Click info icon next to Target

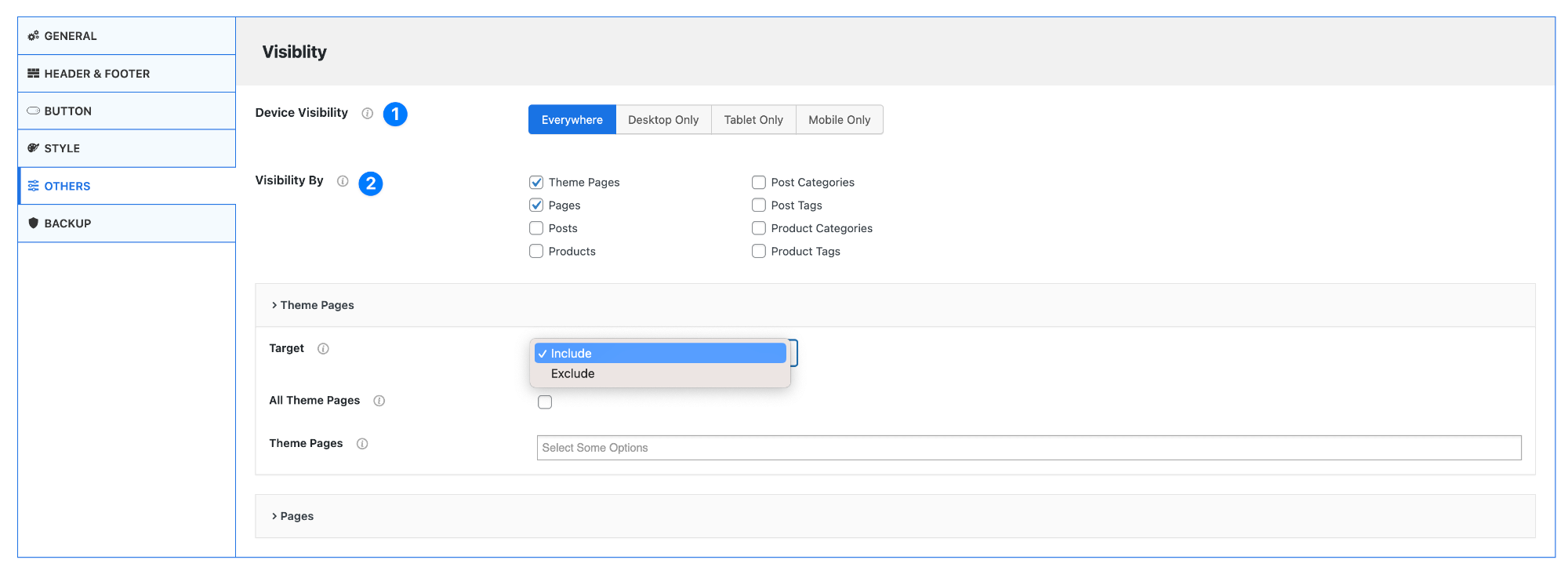click(323, 349)
